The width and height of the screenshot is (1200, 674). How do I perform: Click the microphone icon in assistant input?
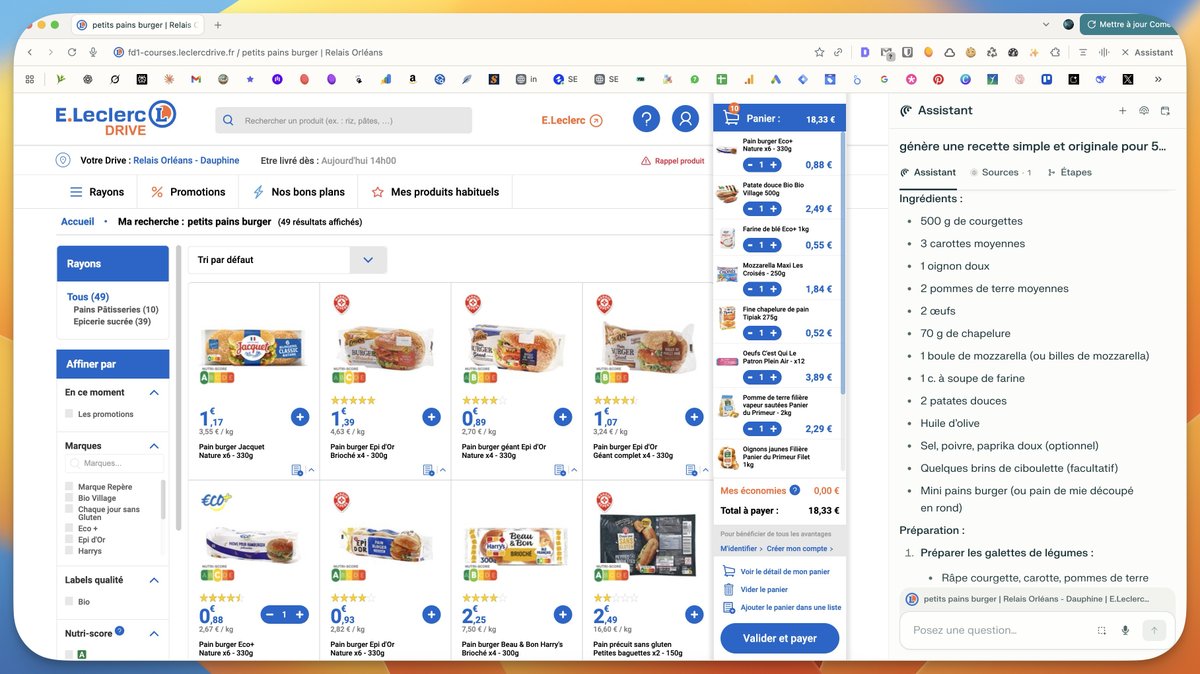coord(1125,630)
